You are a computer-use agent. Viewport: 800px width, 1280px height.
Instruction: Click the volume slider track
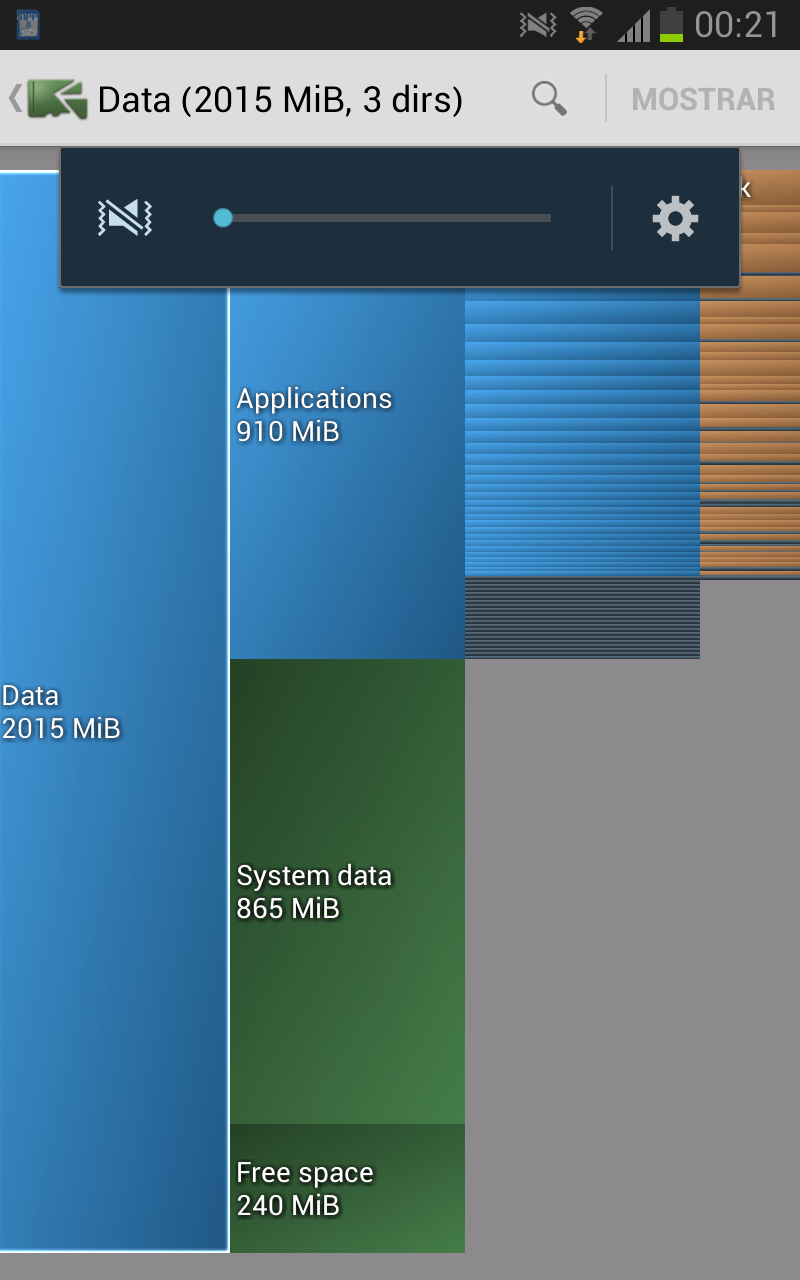pyautogui.click(x=383, y=218)
